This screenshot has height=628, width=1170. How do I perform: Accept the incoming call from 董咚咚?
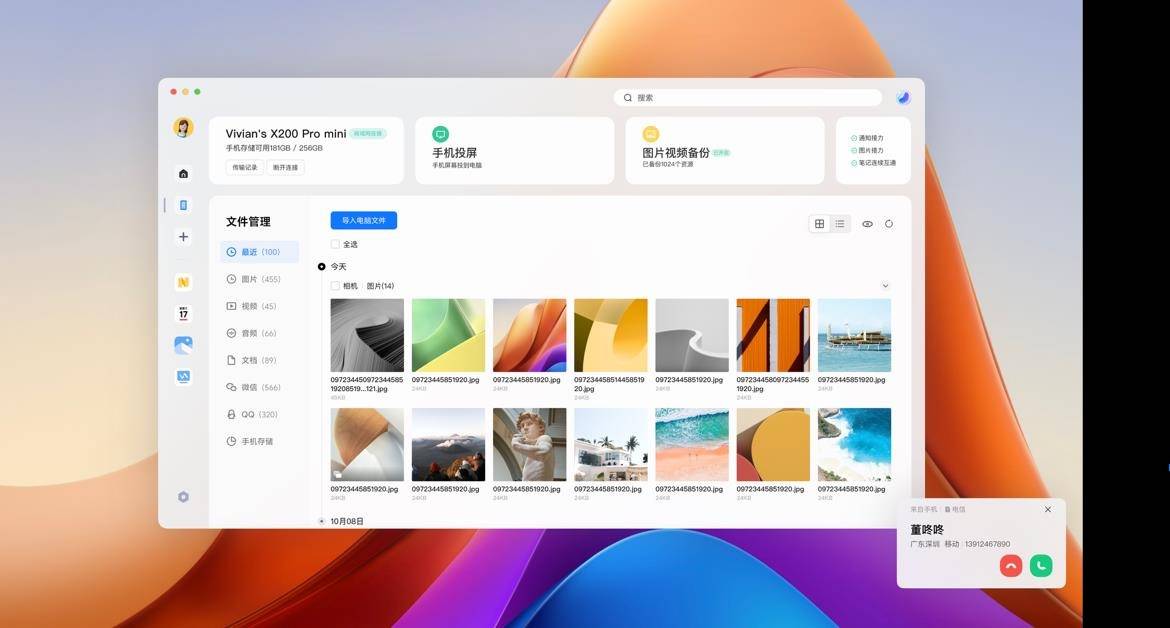pyautogui.click(x=1040, y=566)
